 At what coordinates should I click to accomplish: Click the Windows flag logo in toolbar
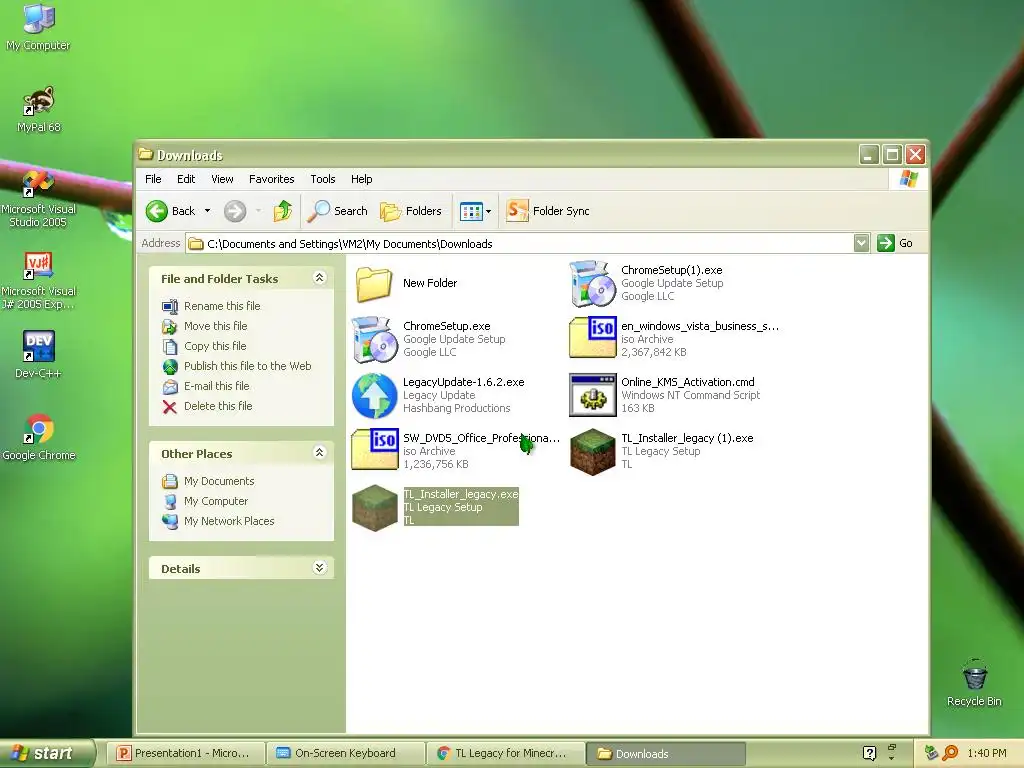908,179
